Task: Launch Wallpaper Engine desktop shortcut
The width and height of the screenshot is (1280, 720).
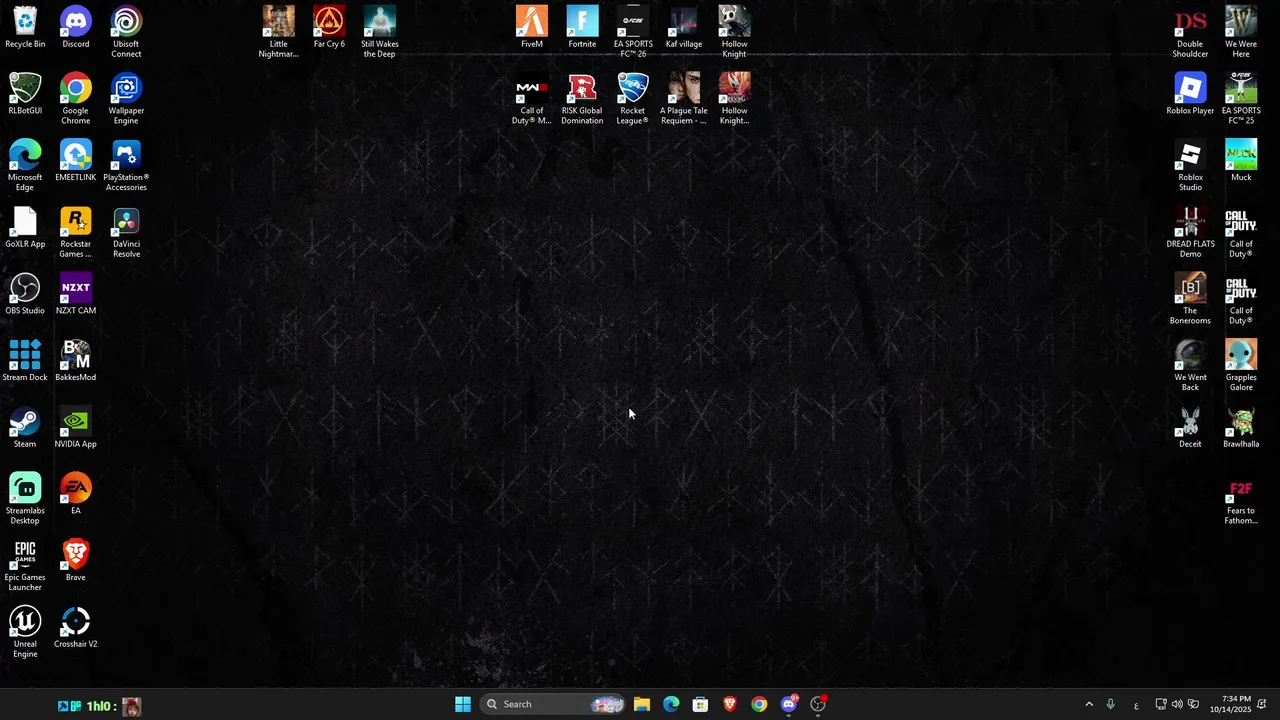Action: click(x=126, y=99)
